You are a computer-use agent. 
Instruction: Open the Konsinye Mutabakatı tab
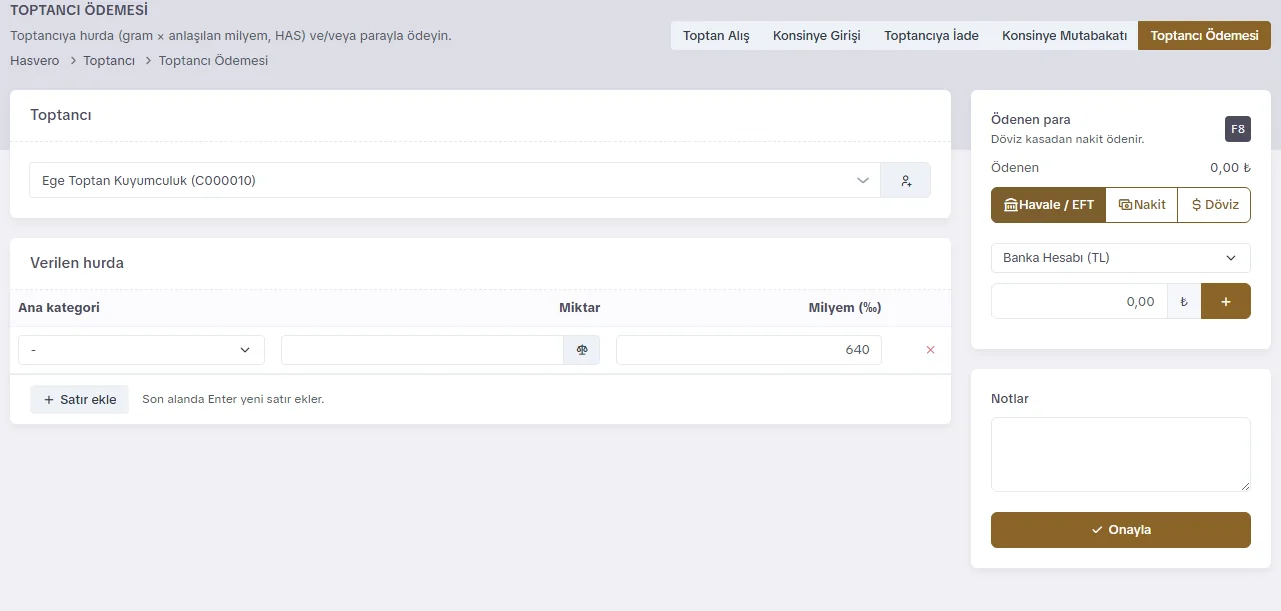coord(1065,36)
